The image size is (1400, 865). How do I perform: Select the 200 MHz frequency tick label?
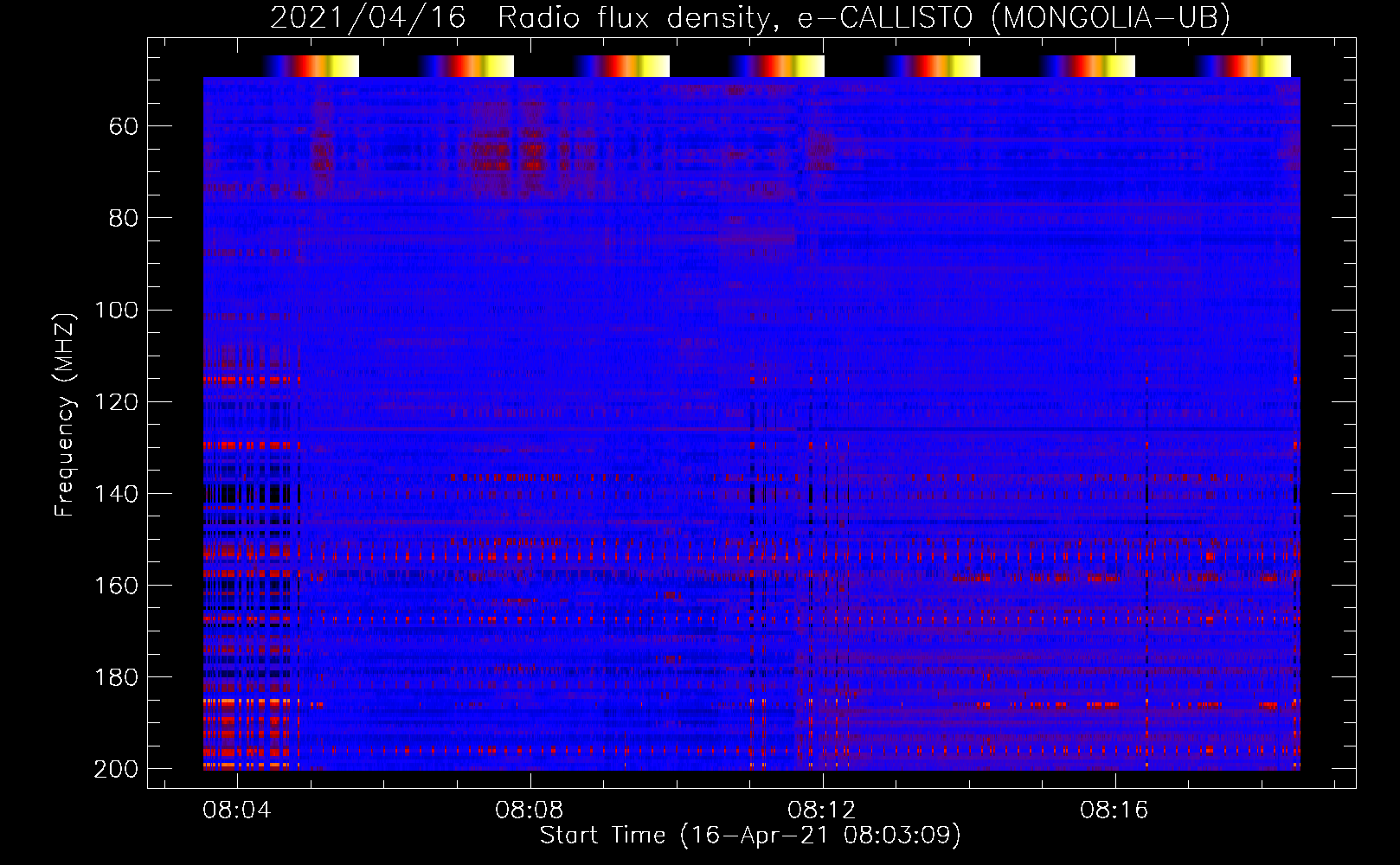click(x=117, y=769)
